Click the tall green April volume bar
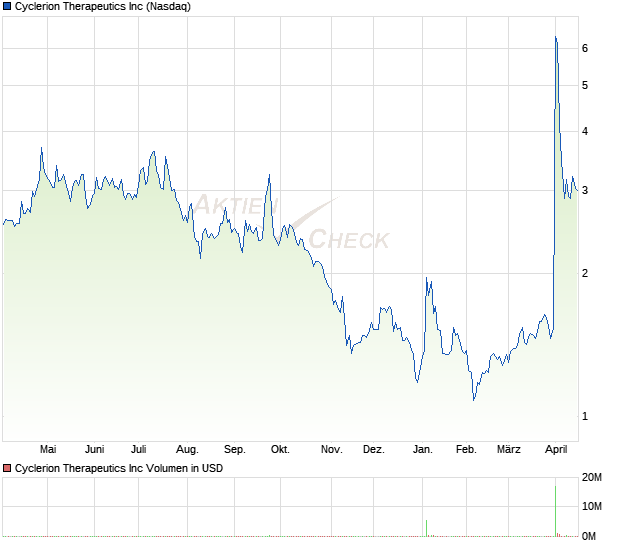 point(556,511)
